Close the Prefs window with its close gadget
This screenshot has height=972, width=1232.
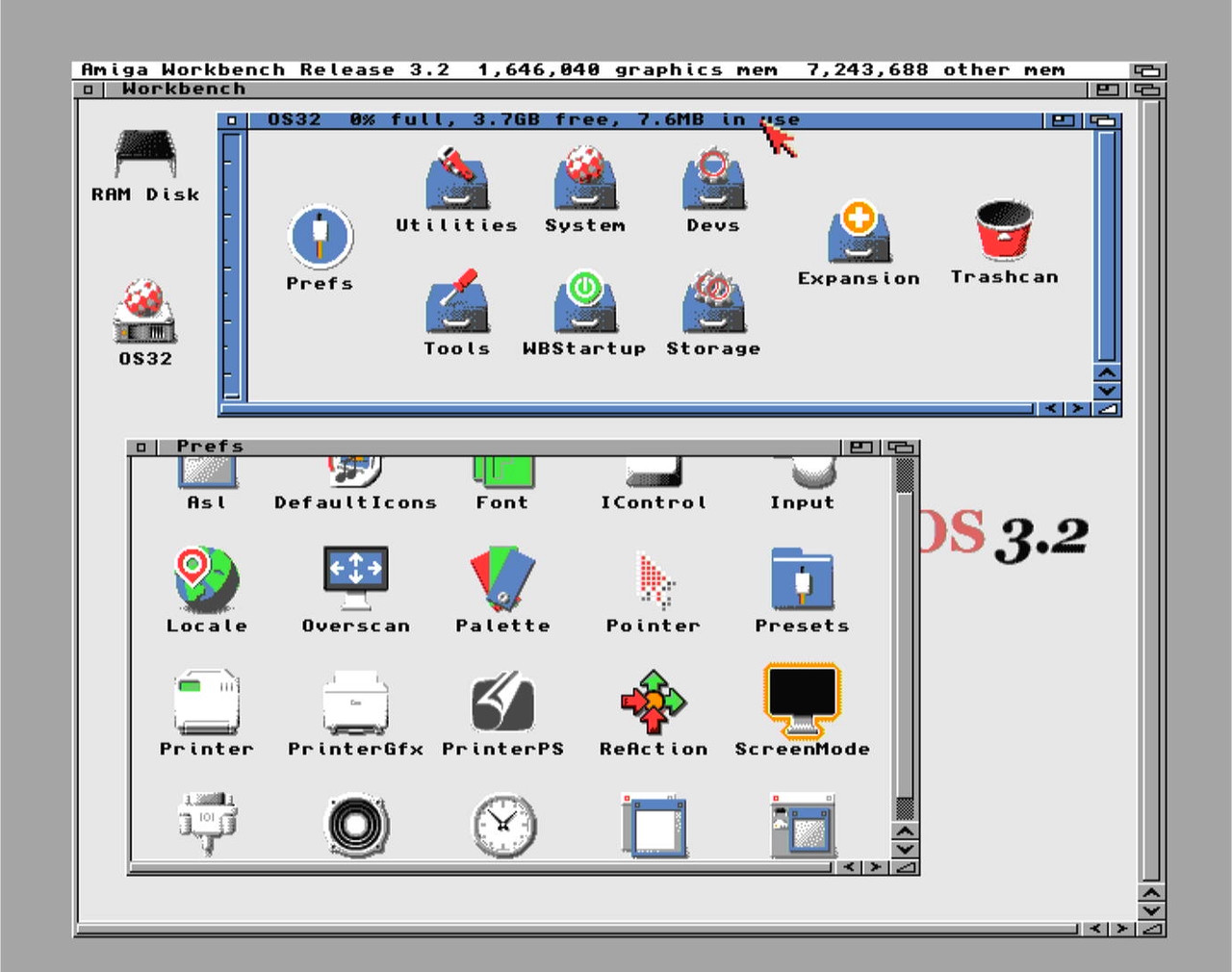[x=141, y=448]
